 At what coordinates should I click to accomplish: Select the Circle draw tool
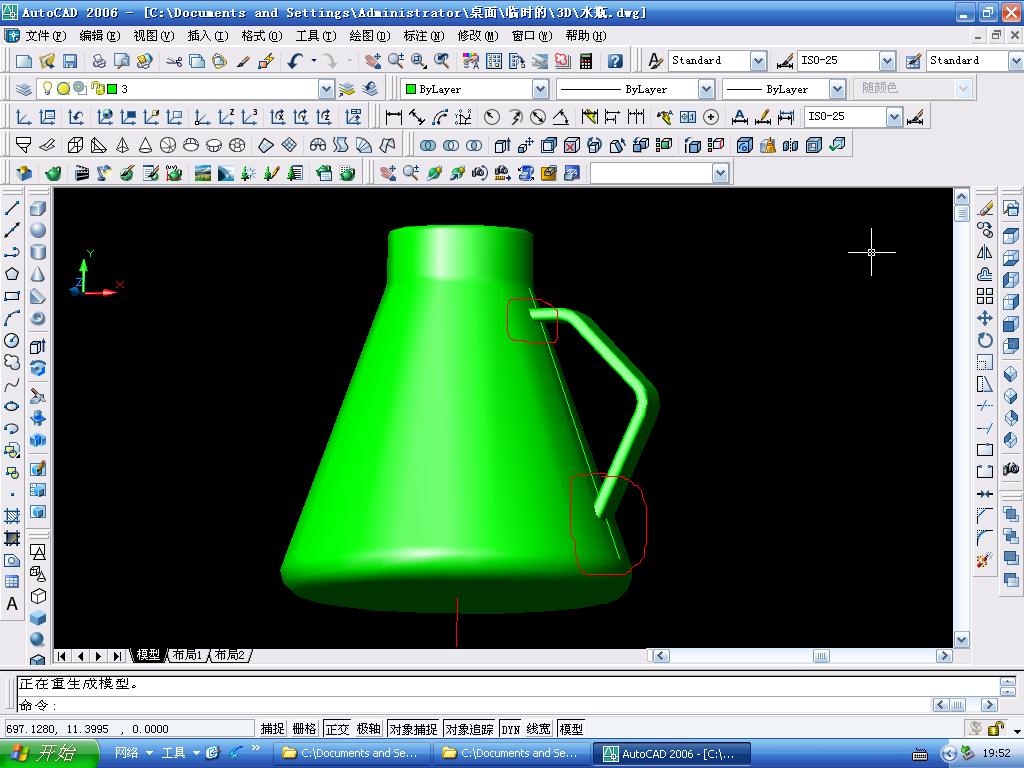[12, 340]
